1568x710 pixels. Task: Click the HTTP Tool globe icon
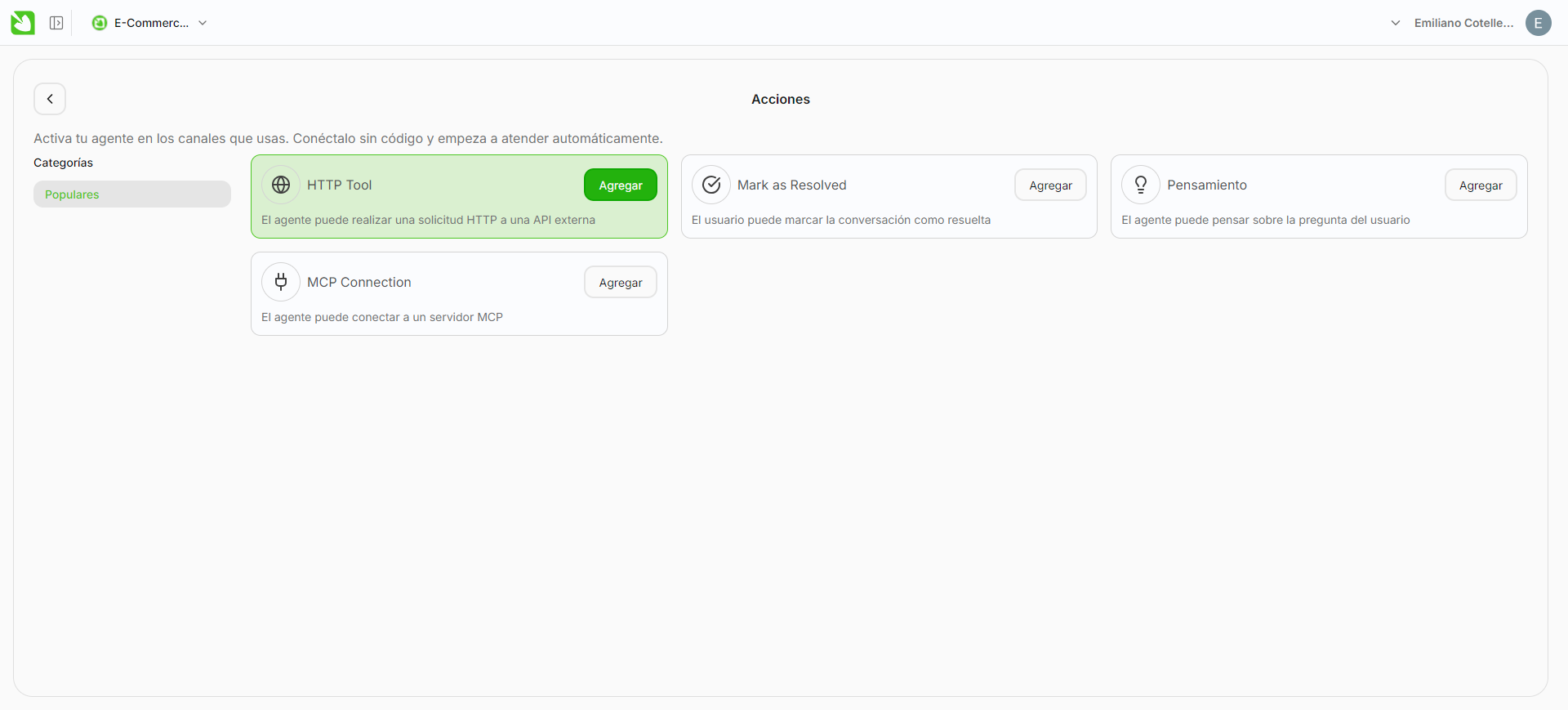click(281, 185)
